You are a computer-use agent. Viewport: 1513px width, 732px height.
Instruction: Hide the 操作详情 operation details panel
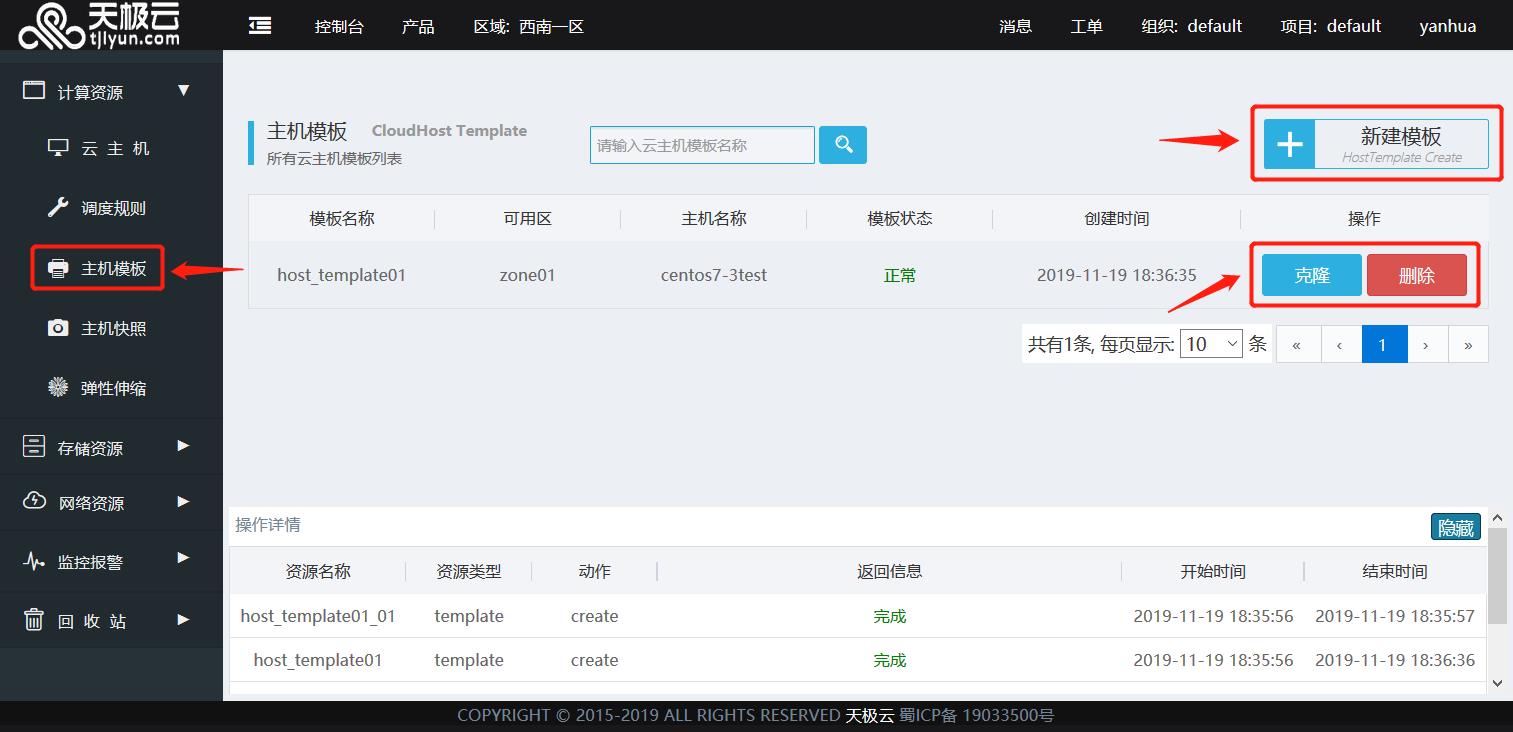pyautogui.click(x=1455, y=527)
